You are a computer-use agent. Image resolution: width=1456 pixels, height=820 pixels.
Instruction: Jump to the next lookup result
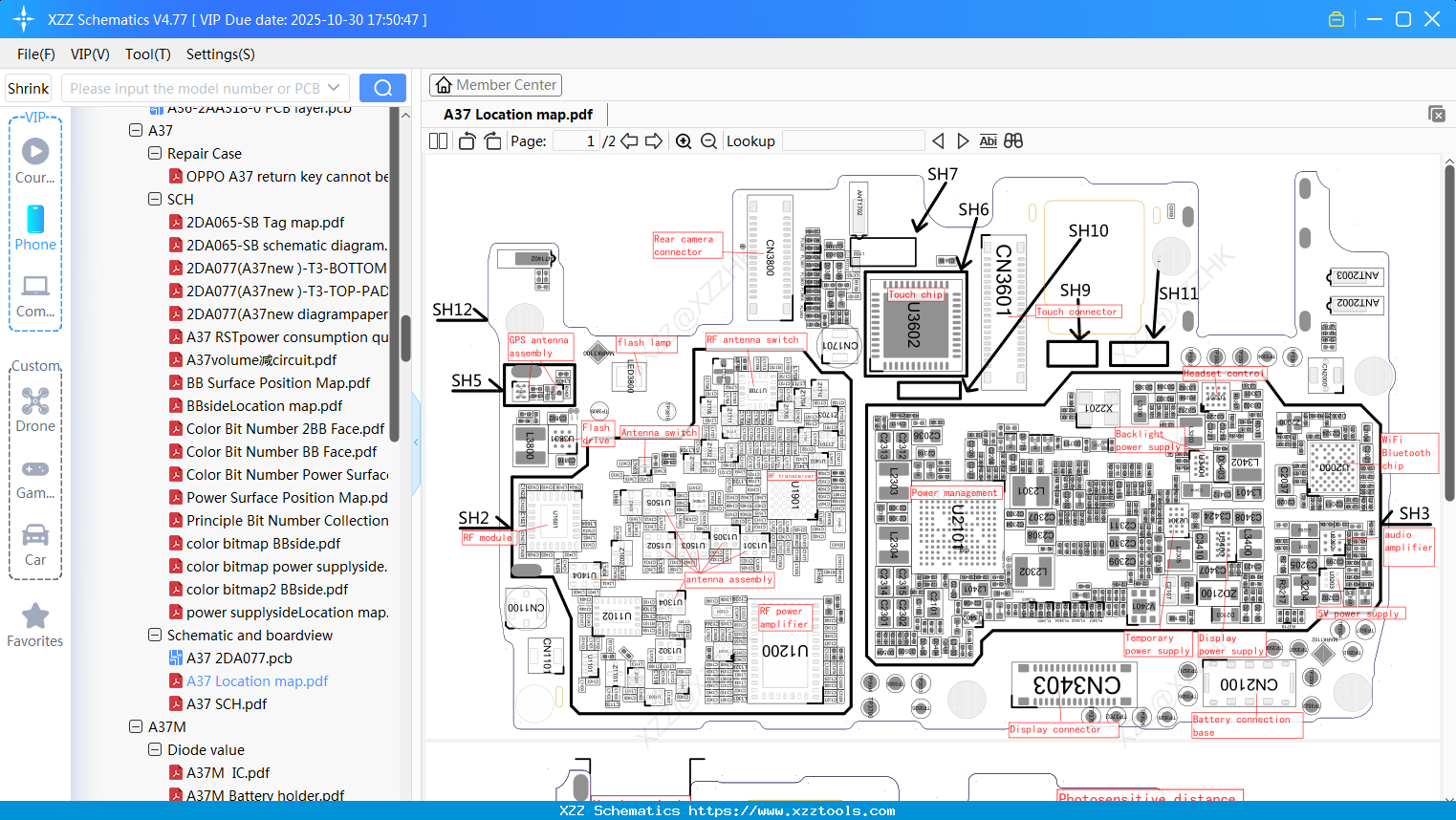[963, 141]
